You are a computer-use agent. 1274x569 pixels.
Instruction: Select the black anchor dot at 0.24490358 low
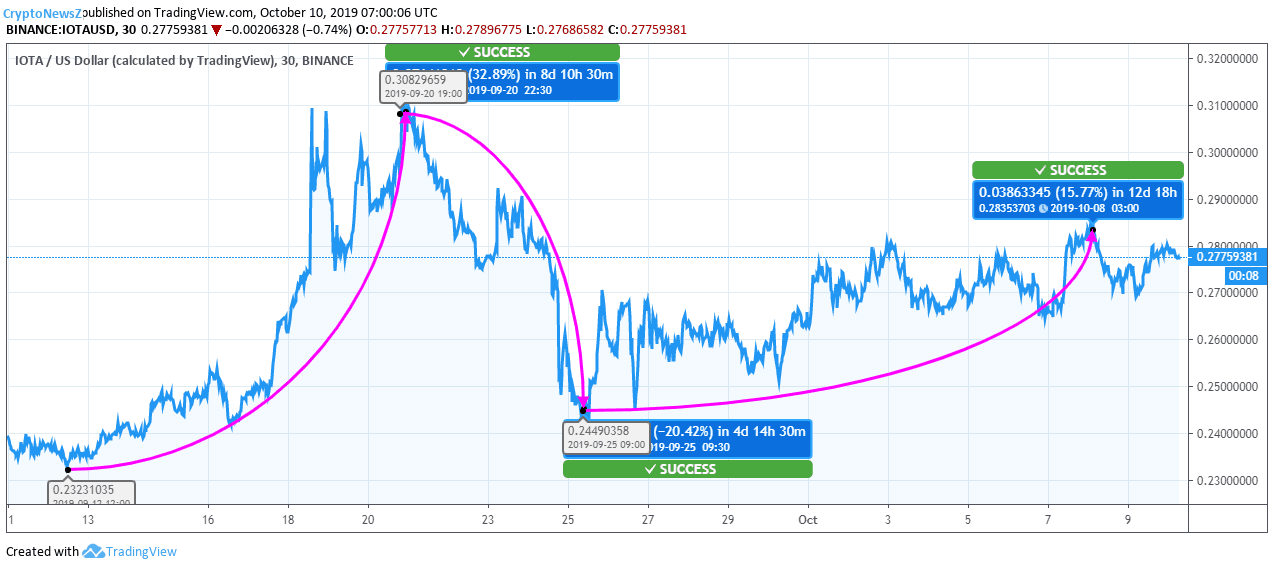583,410
